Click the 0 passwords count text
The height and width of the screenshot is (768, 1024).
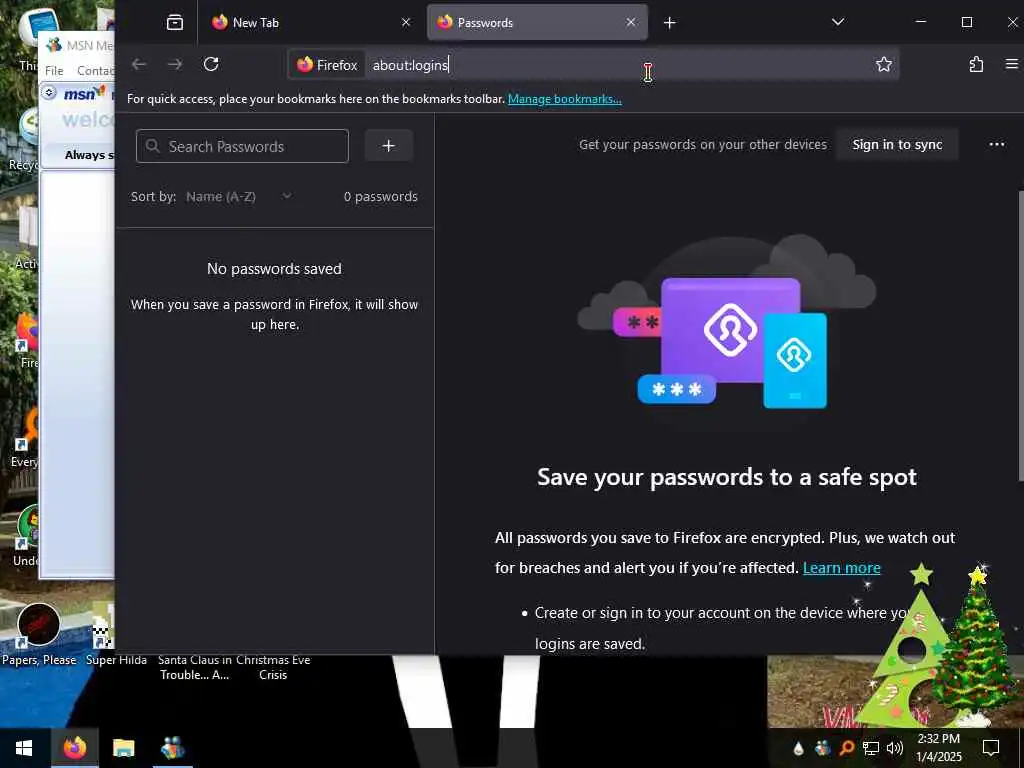(x=381, y=197)
